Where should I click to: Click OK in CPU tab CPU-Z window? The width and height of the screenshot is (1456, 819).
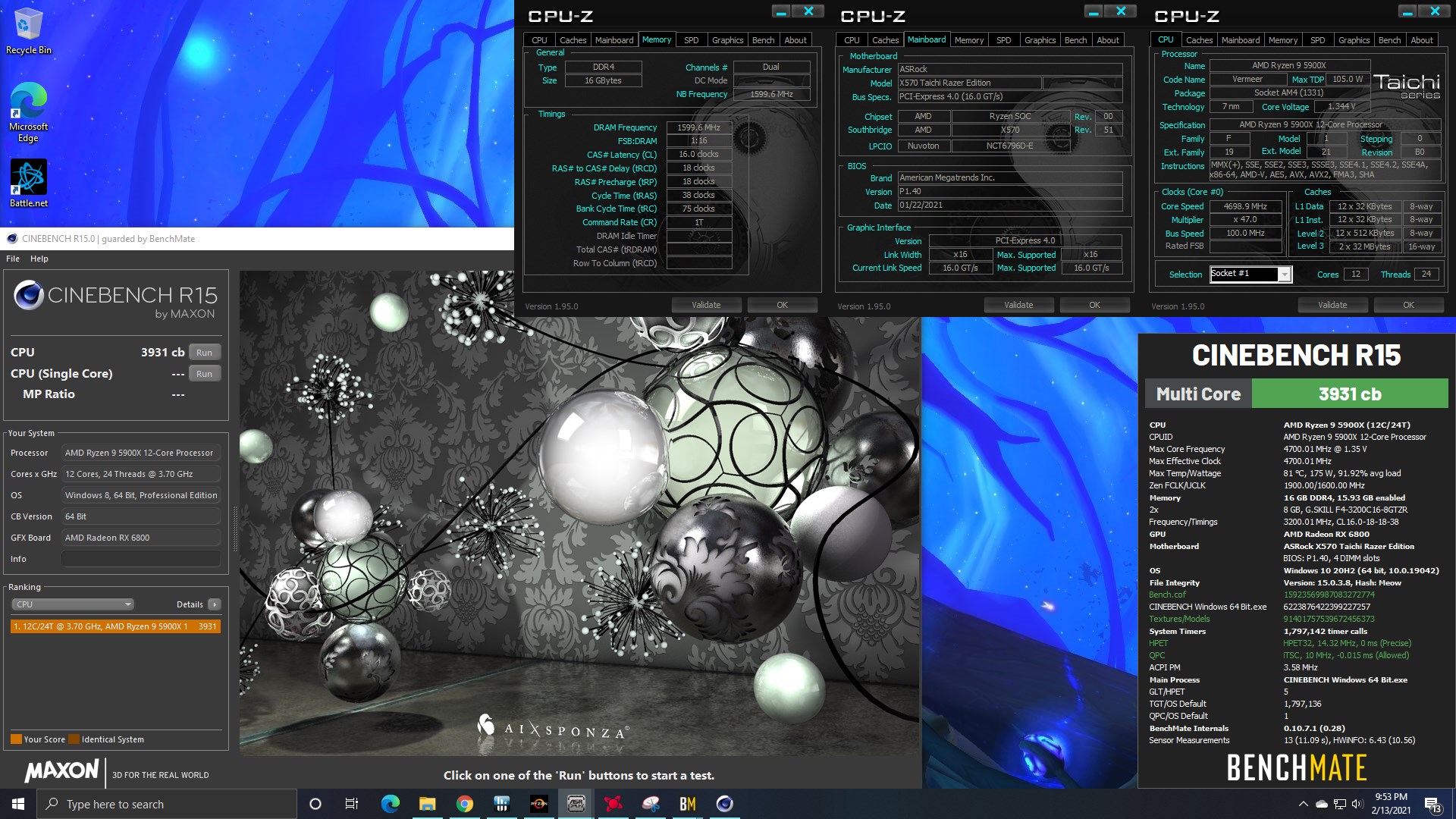(1408, 305)
